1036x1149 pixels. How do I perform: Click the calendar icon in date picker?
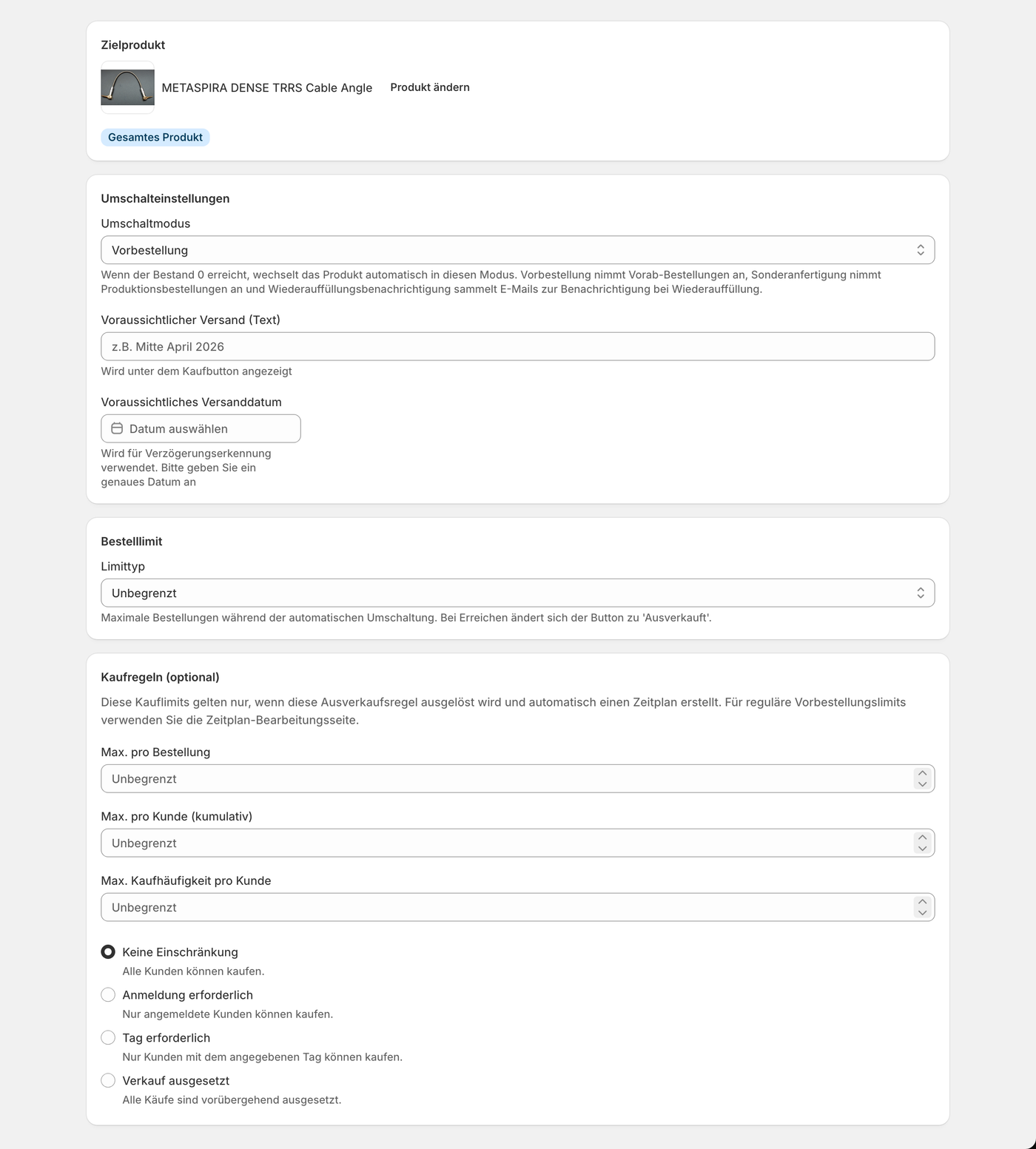click(x=117, y=428)
